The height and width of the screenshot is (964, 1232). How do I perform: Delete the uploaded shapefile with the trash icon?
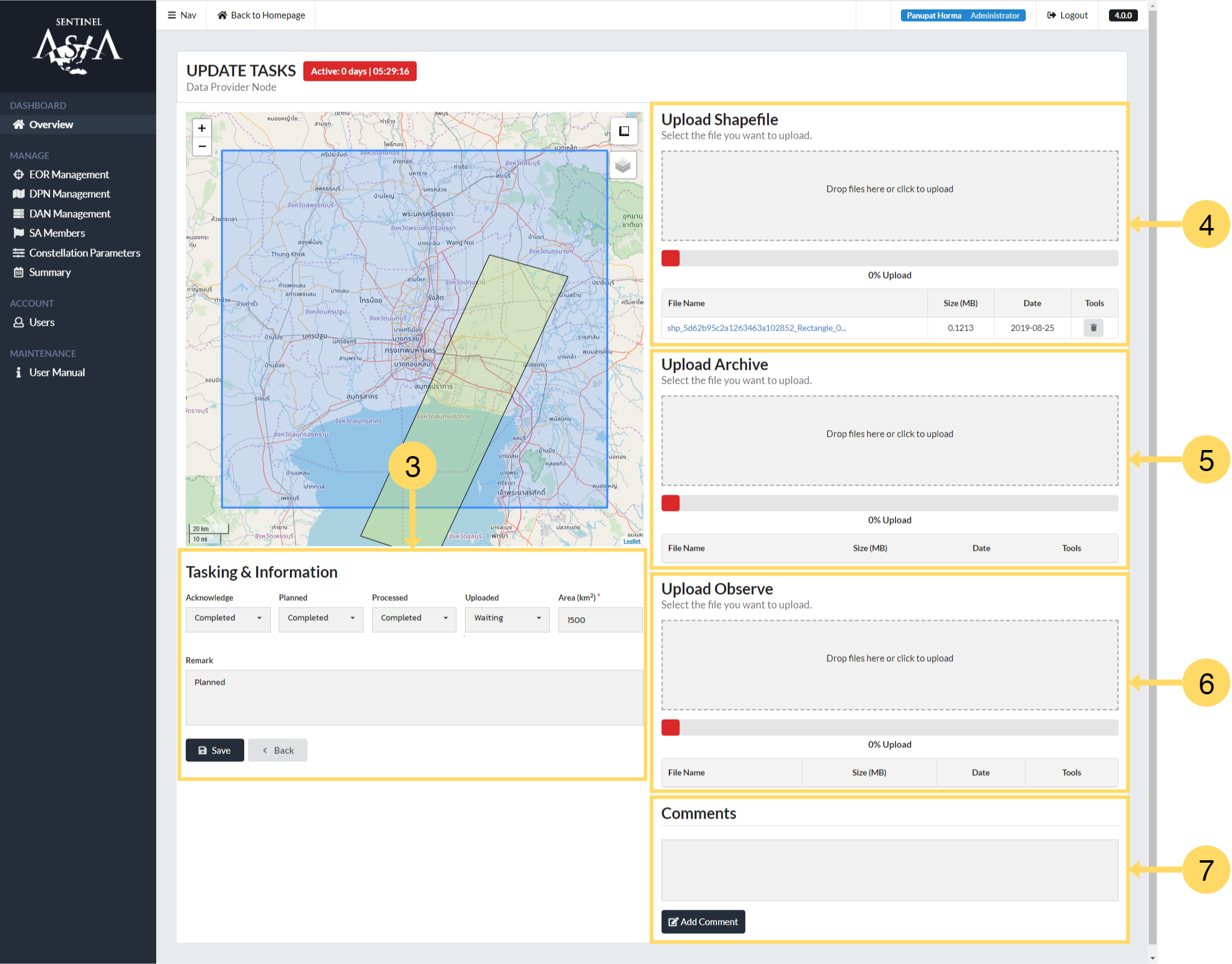pos(1093,328)
